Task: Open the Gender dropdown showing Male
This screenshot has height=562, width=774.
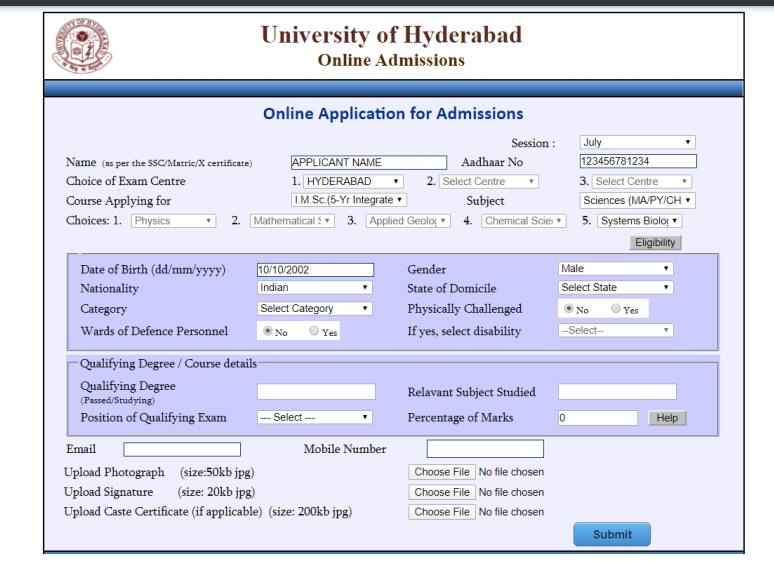Action: (x=615, y=269)
